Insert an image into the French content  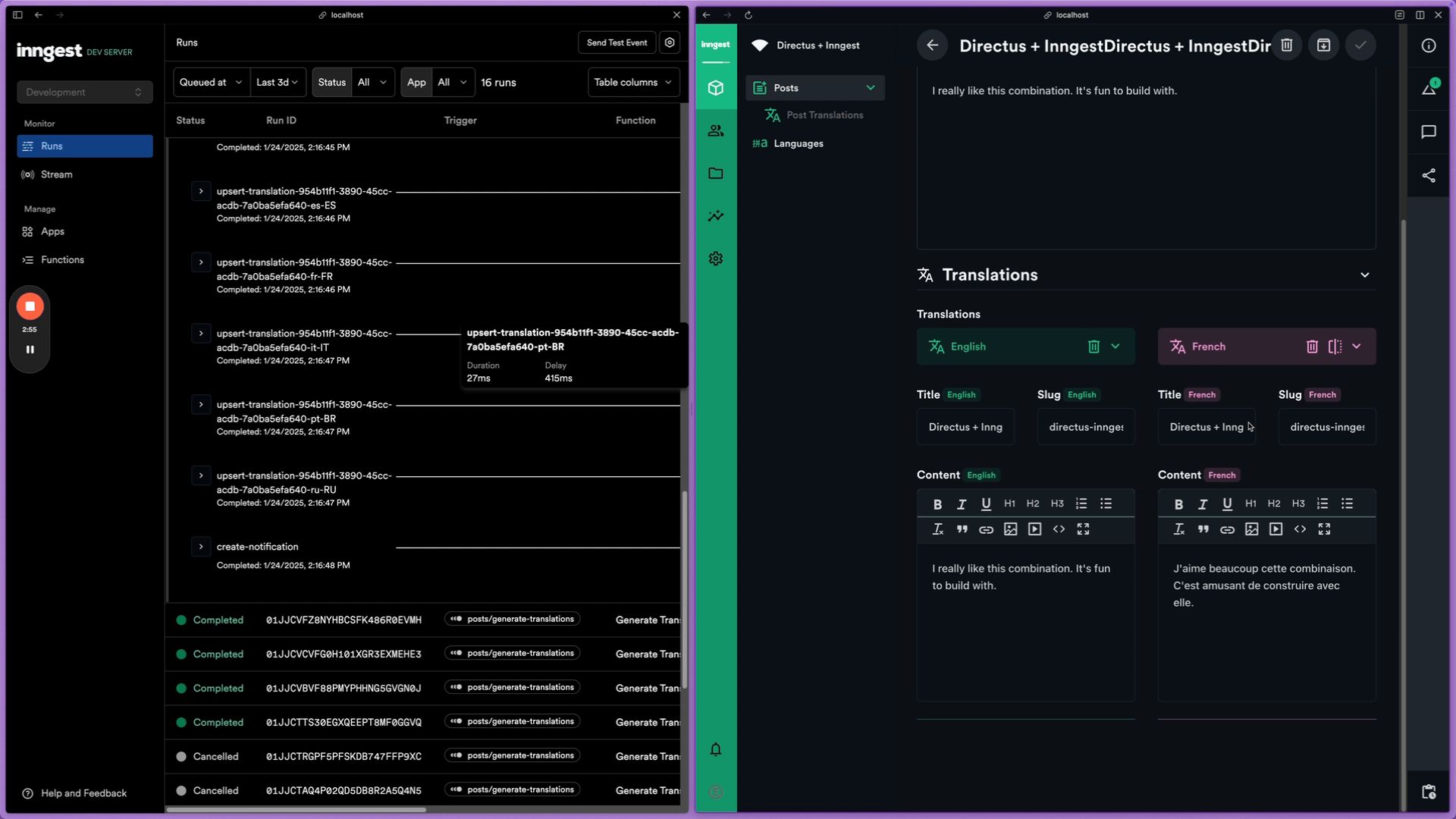[x=1251, y=529]
